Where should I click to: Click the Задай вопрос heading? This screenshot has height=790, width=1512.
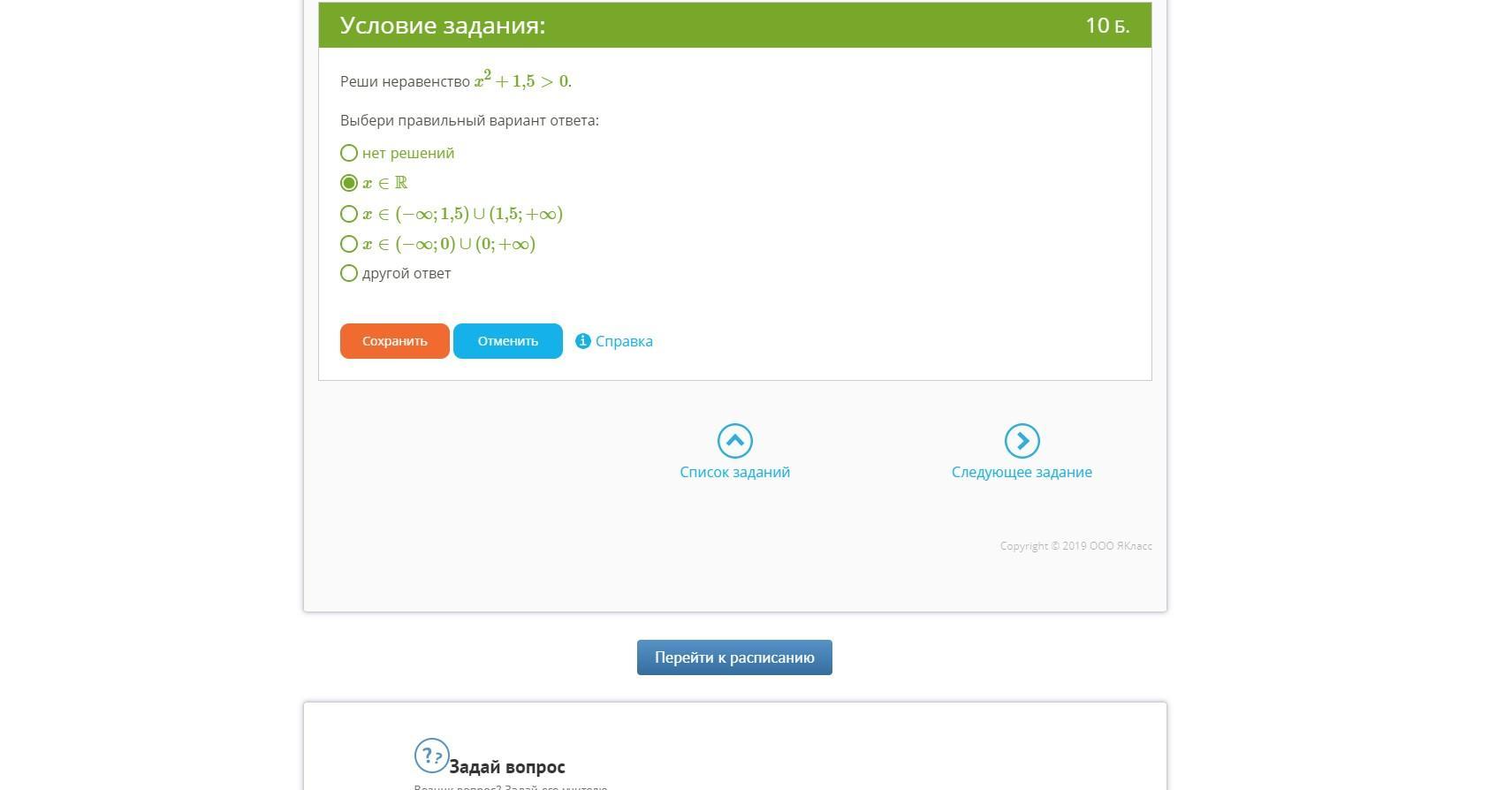[507, 767]
